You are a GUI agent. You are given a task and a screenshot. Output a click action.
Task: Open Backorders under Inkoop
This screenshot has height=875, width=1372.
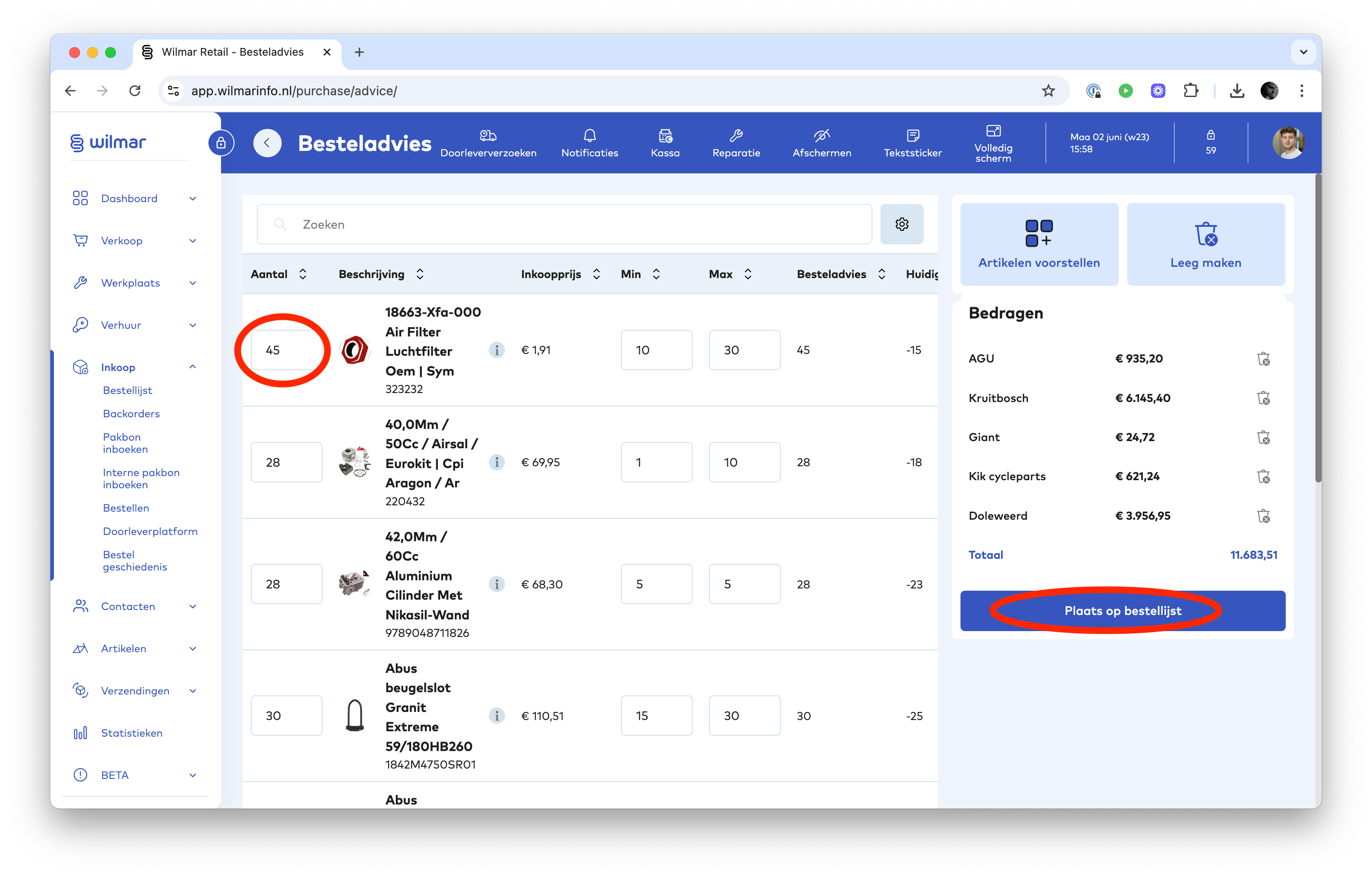coord(131,414)
